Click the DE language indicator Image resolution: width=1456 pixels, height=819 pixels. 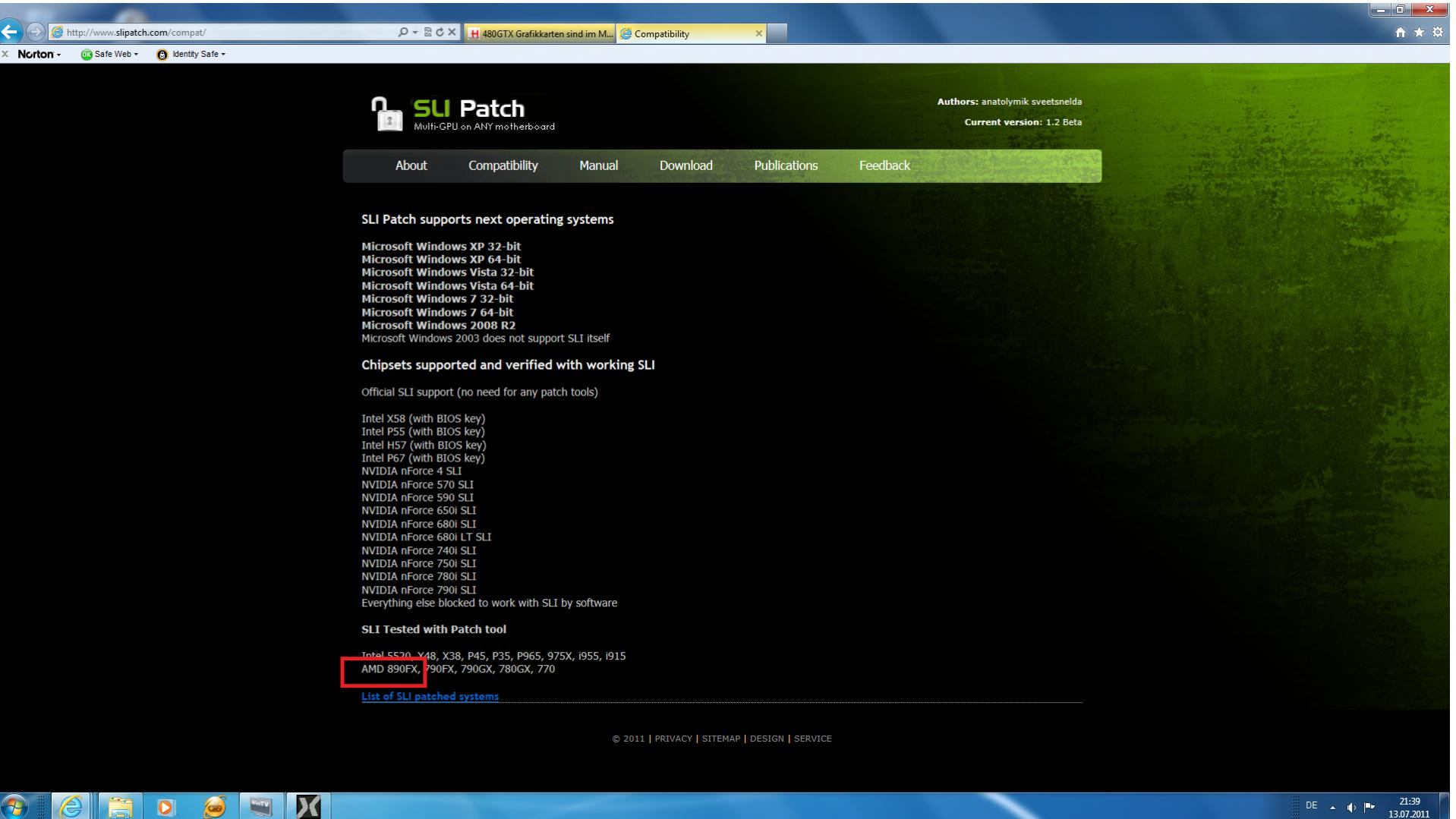coord(1312,806)
